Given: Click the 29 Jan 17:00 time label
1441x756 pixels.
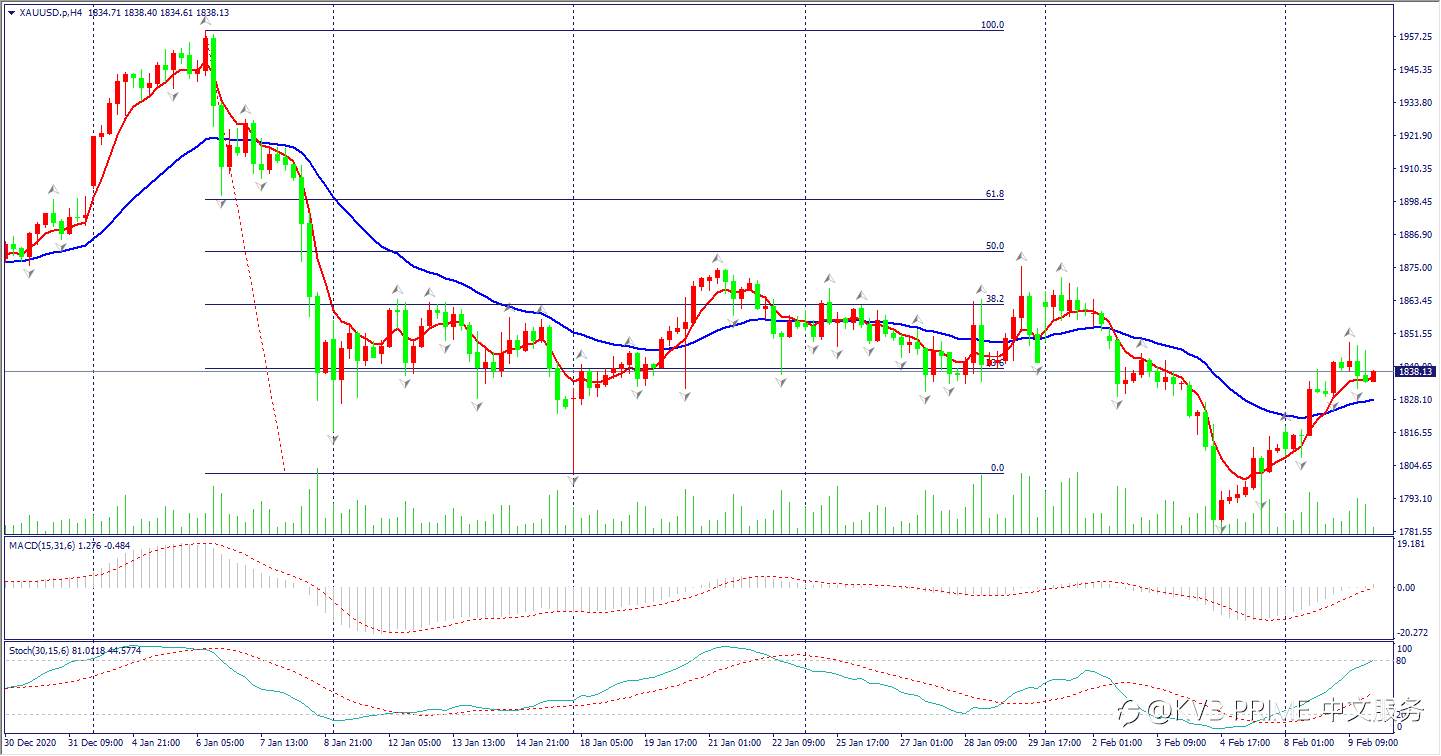Looking at the screenshot, I should coord(1054,744).
